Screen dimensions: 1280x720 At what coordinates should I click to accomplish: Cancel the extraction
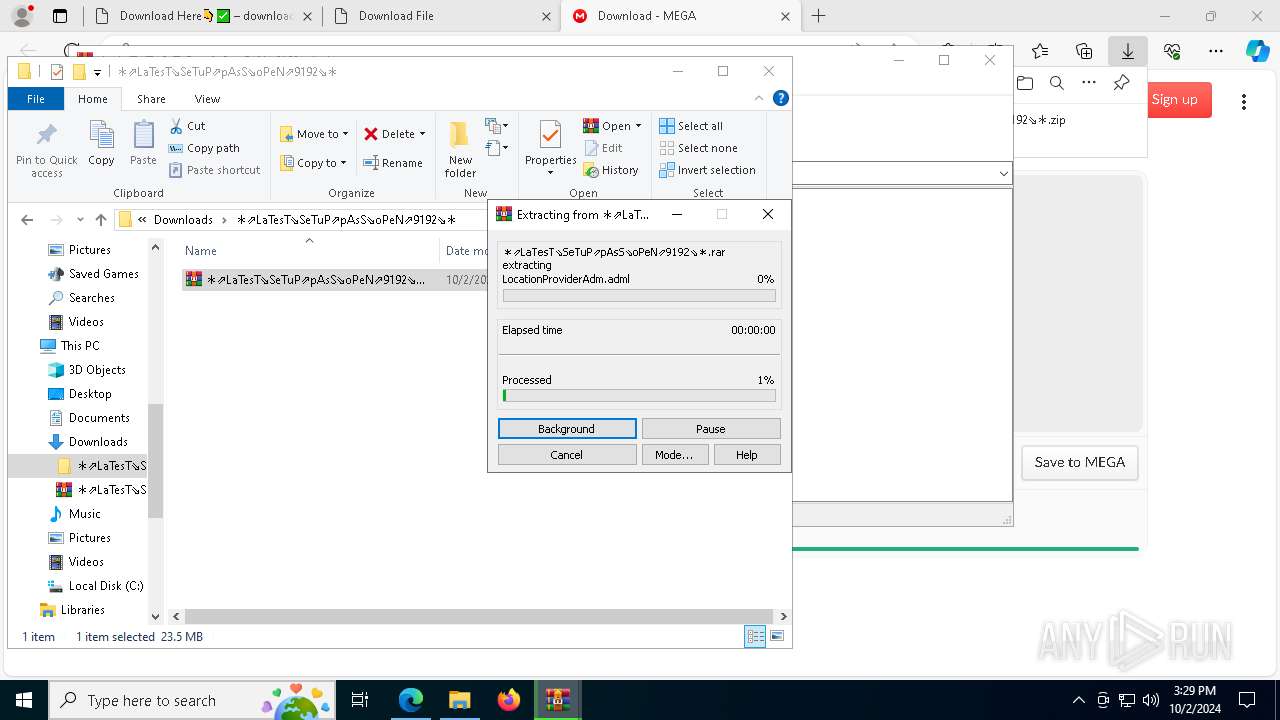(567, 455)
